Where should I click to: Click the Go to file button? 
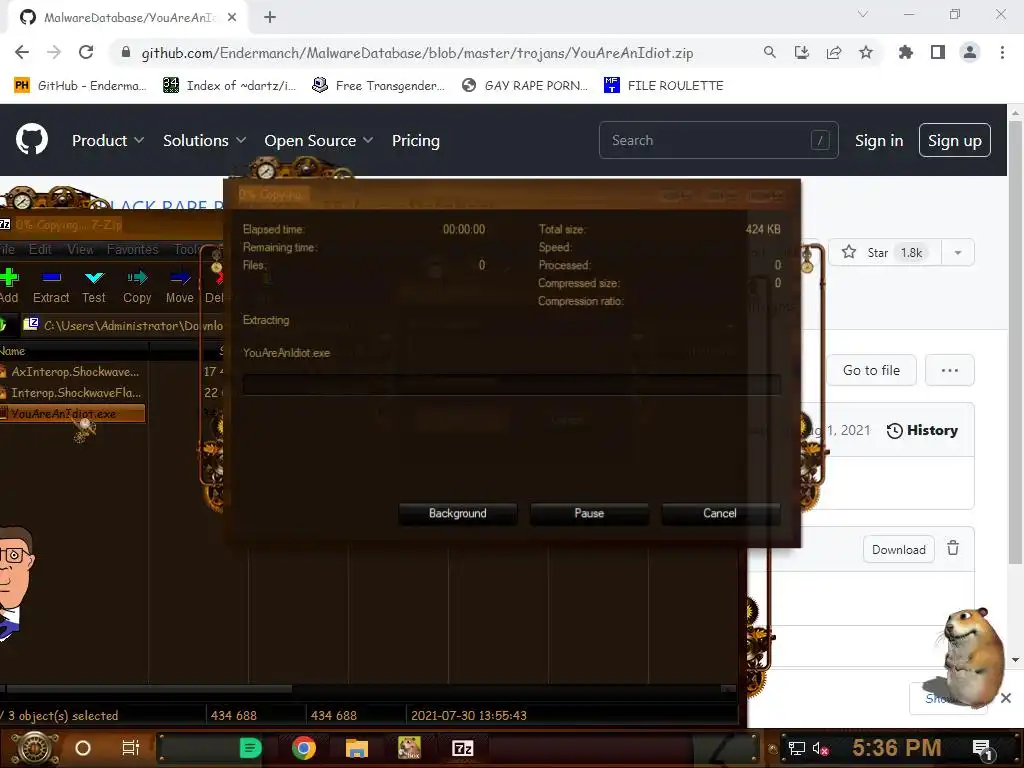(871, 370)
